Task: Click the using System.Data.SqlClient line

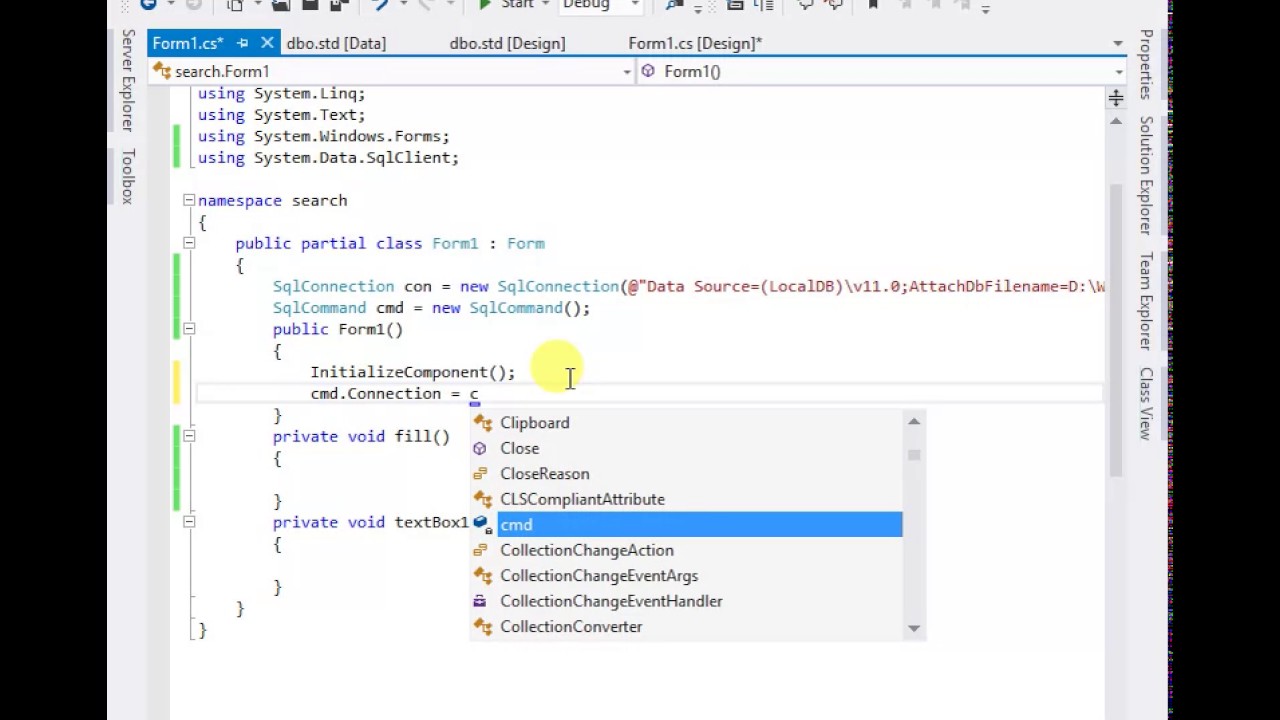Action: click(328, 158)
